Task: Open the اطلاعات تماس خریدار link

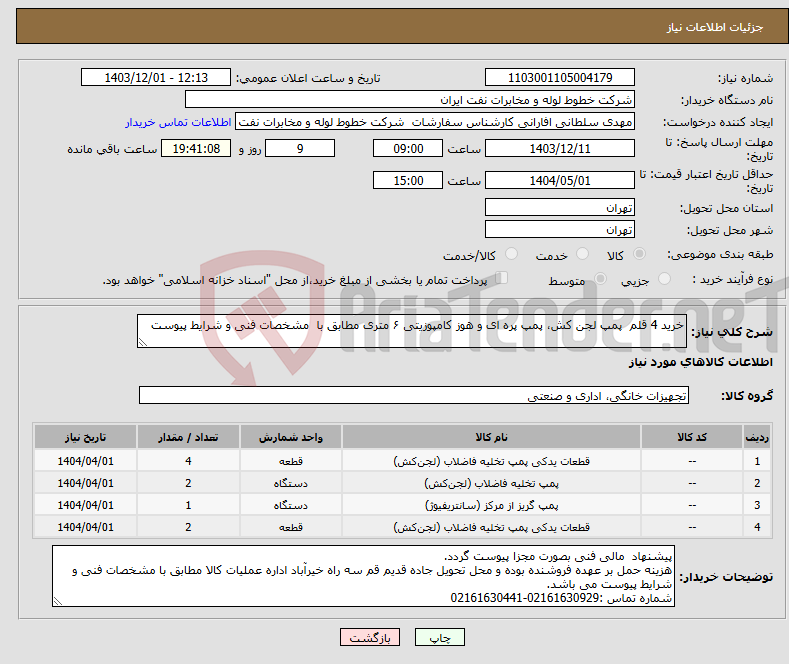Action: coord(178,122)
